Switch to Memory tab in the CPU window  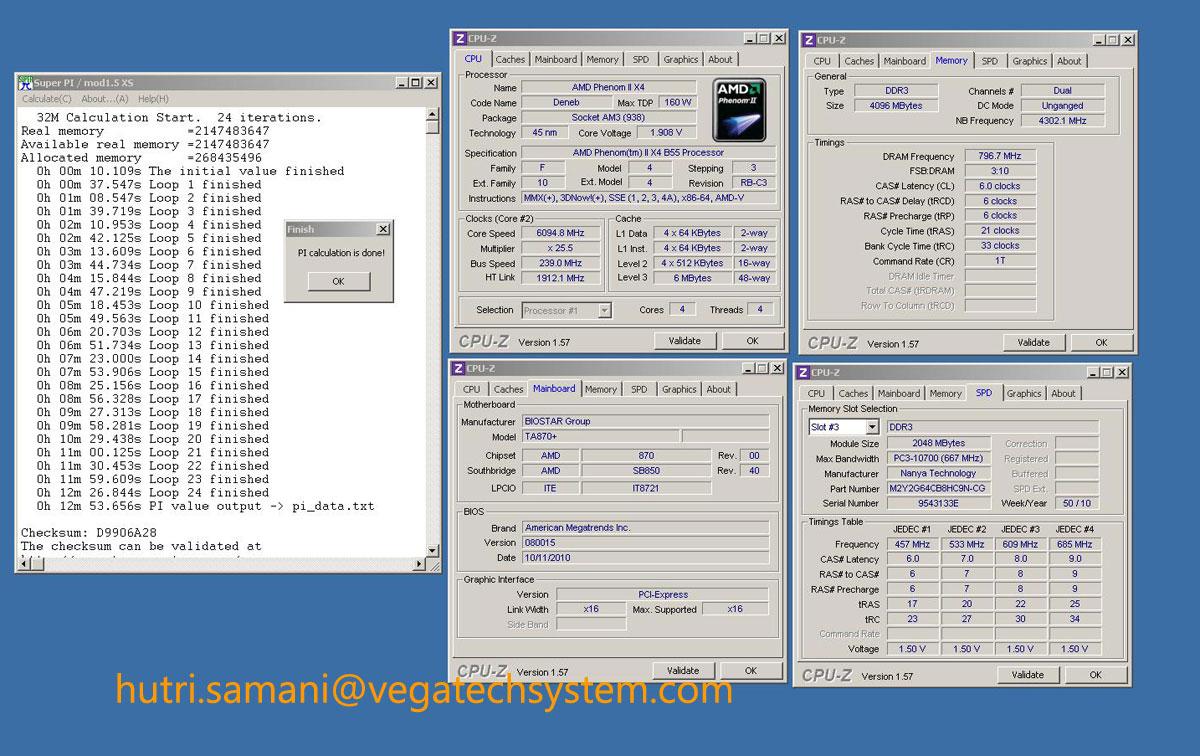click(602, 60)
